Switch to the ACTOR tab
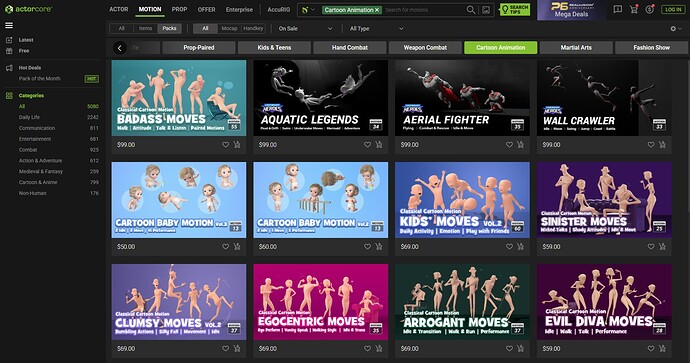The height and width of the screenshot is (363, 690). click(118, 9)
